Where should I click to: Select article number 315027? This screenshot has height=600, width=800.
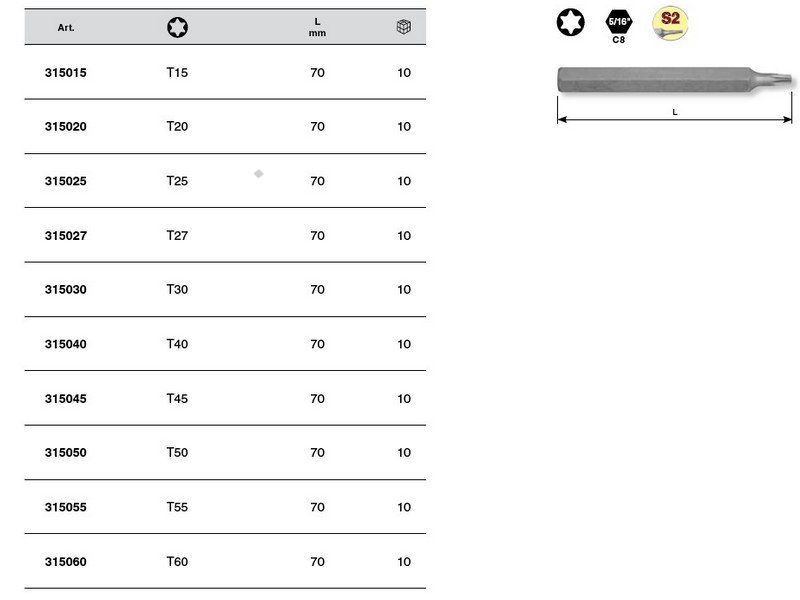[x=65, y=236]
